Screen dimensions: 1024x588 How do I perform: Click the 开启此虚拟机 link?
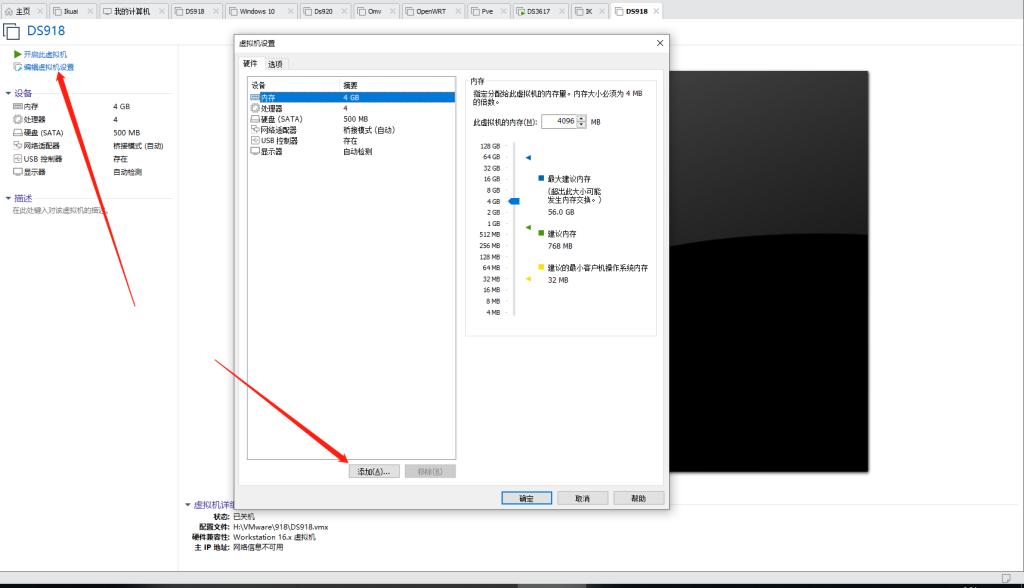click(45, 54)
